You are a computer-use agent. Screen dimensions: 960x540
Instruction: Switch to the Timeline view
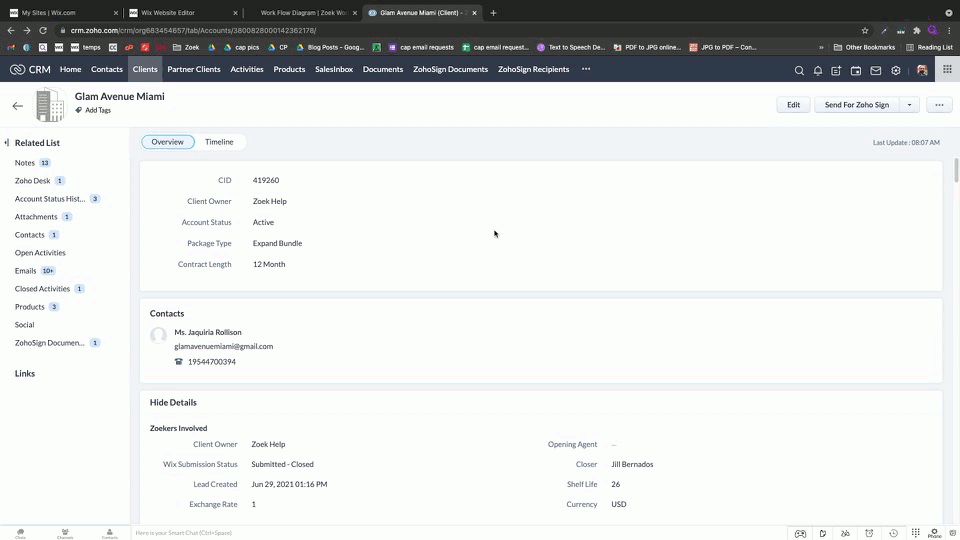219,142
